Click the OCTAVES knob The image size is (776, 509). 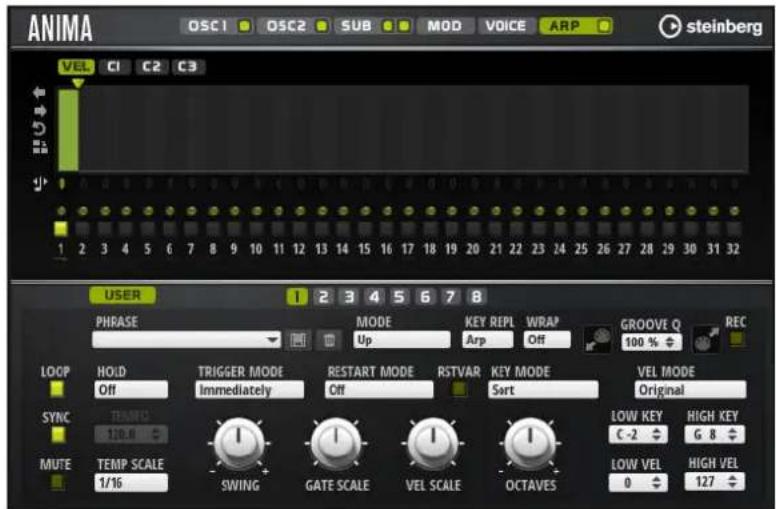[530, 443]
